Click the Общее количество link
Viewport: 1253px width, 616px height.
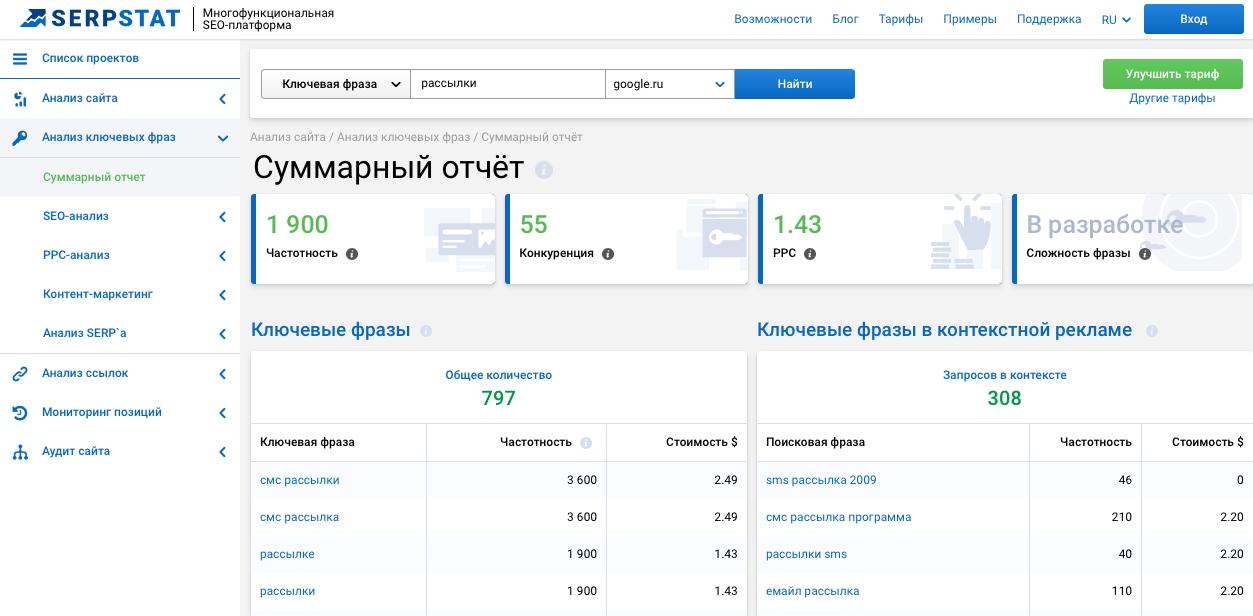click(498, 375)
